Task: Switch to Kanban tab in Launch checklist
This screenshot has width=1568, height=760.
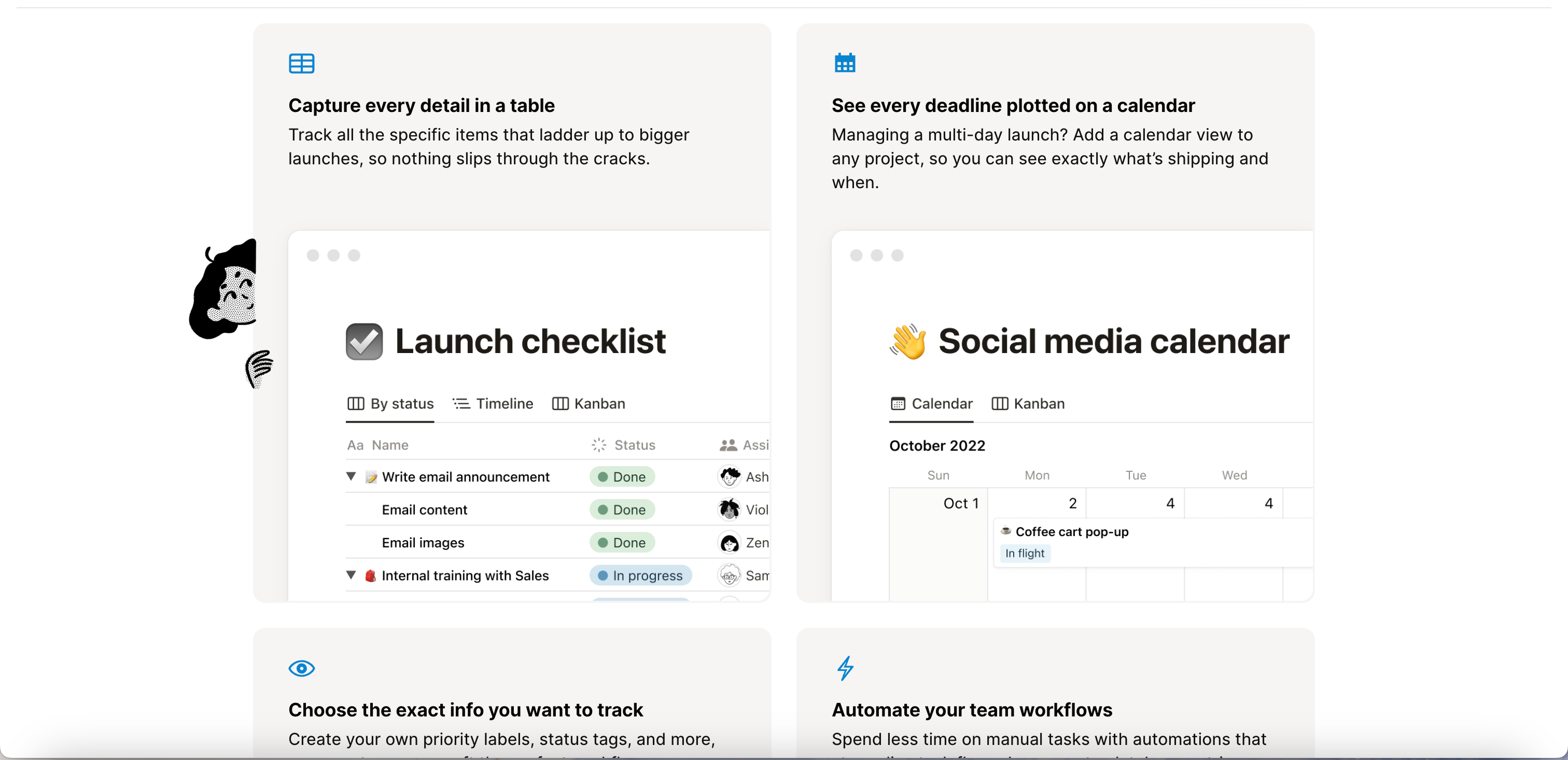Action: click(x=588, y=403)
